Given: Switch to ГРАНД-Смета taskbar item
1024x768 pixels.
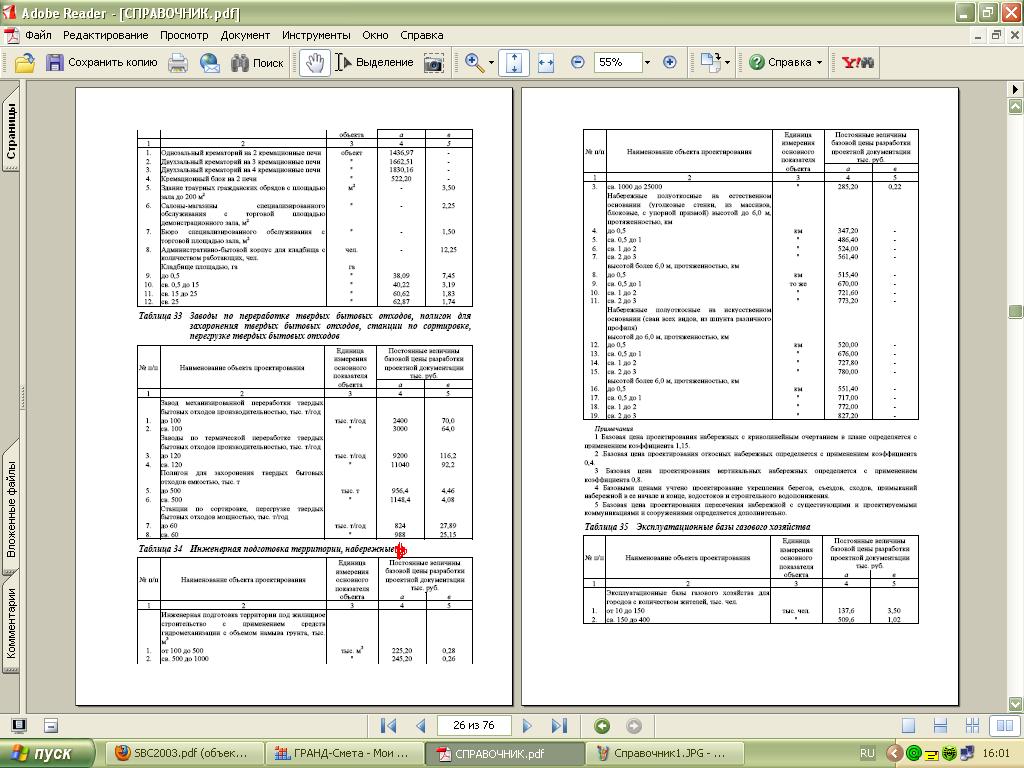Looking at the screenshot, I should (x=344, y=754).
